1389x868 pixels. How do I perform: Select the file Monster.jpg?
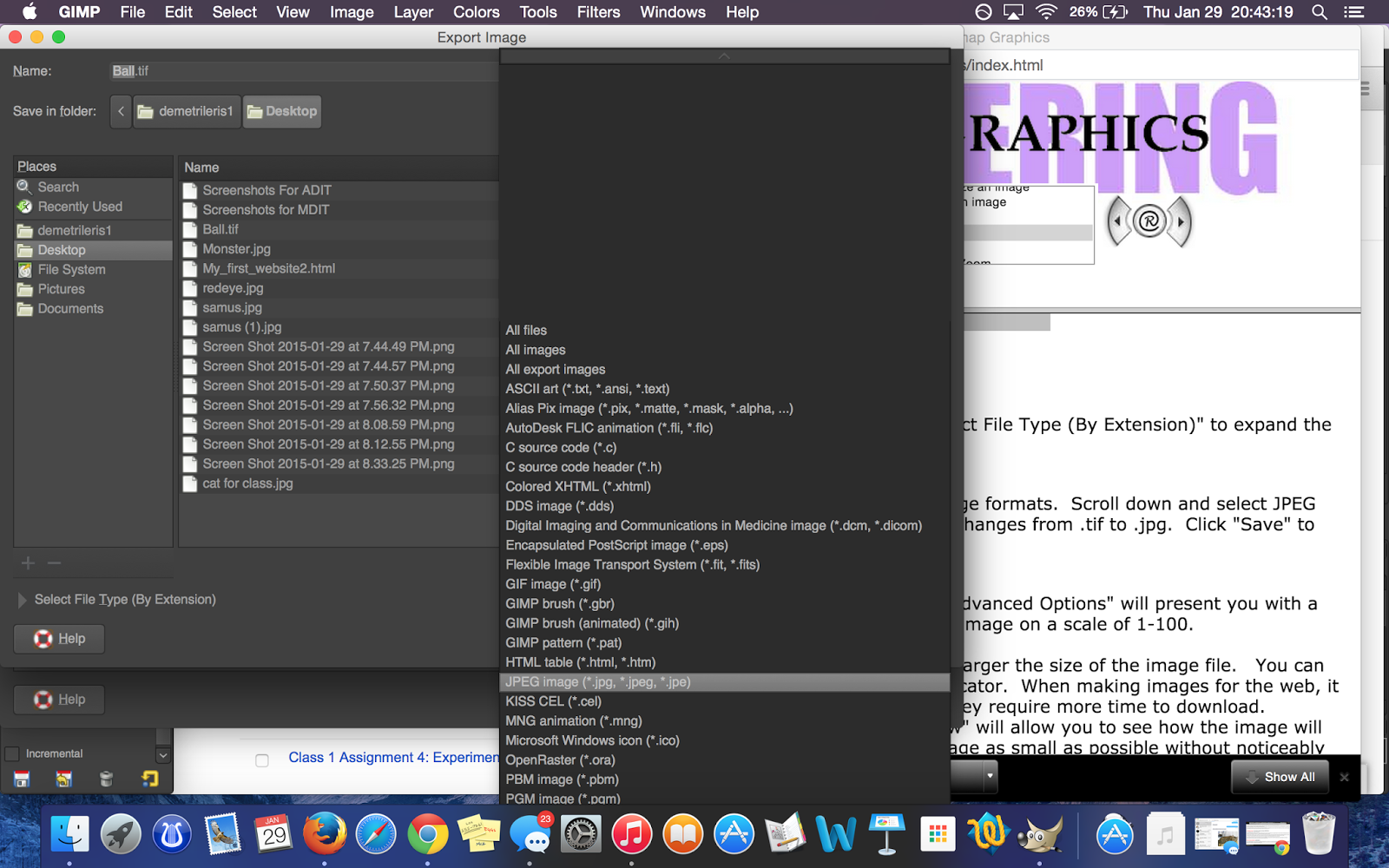point(339,249)
